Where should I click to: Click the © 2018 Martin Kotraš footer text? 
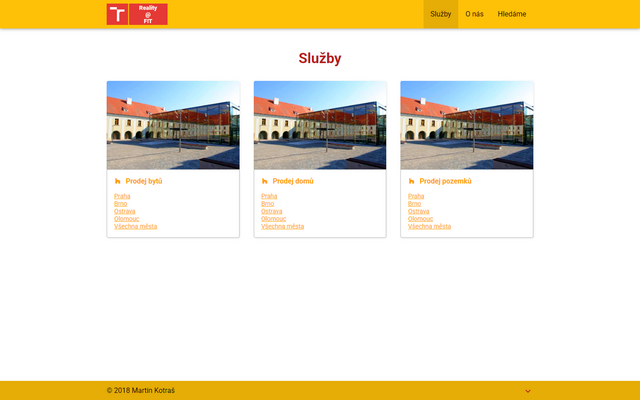pos(141,391)
